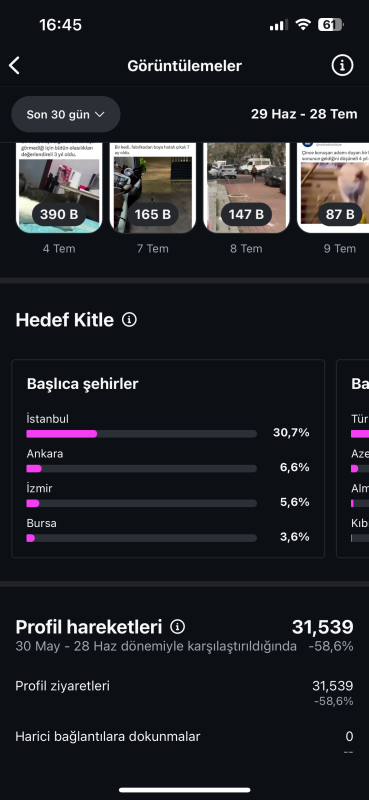Tap the Profil ziyaretleri row
The width and height of the screenshot is (369, 800).
(184, 693)
